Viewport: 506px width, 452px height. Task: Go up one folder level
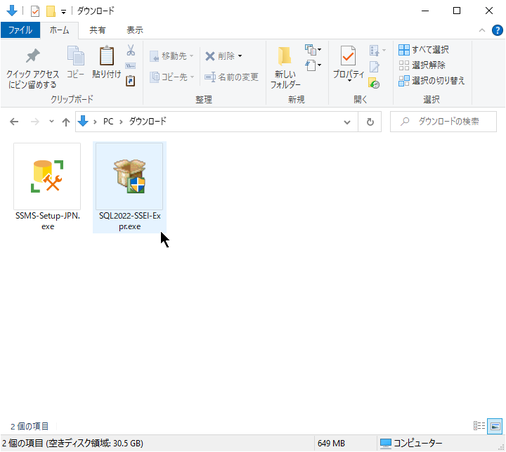[x=66, y=122]
